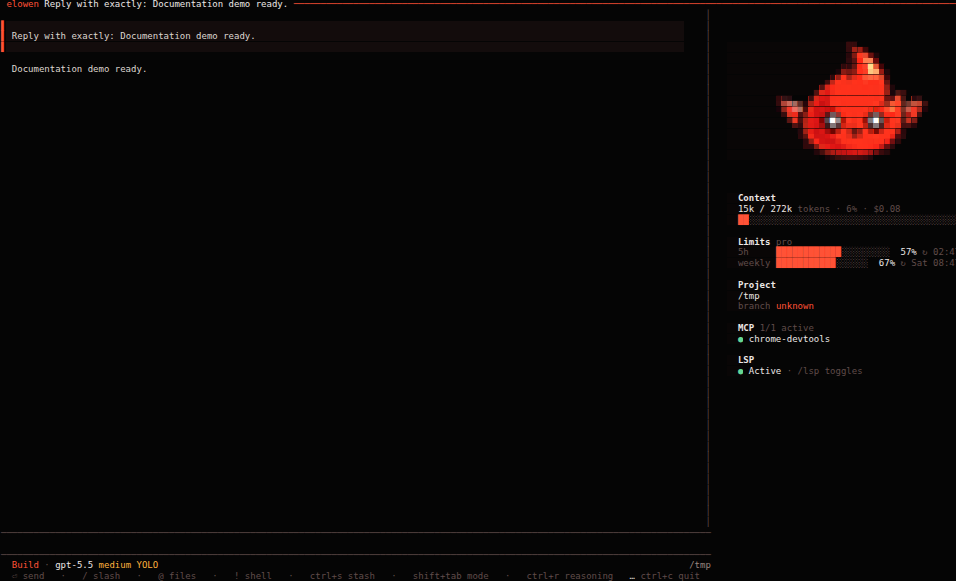956x581 pixels.
Task: Click the YOLO mode indicator
Action: 148,565
